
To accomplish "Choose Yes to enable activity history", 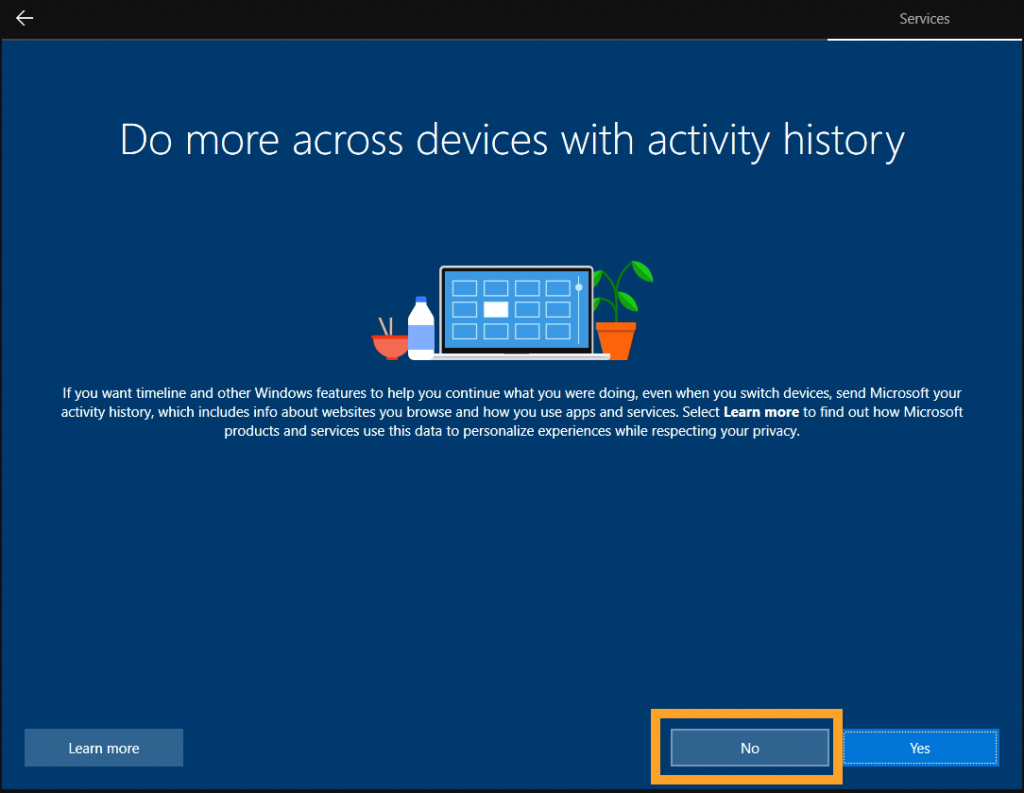I will point(920,748).
